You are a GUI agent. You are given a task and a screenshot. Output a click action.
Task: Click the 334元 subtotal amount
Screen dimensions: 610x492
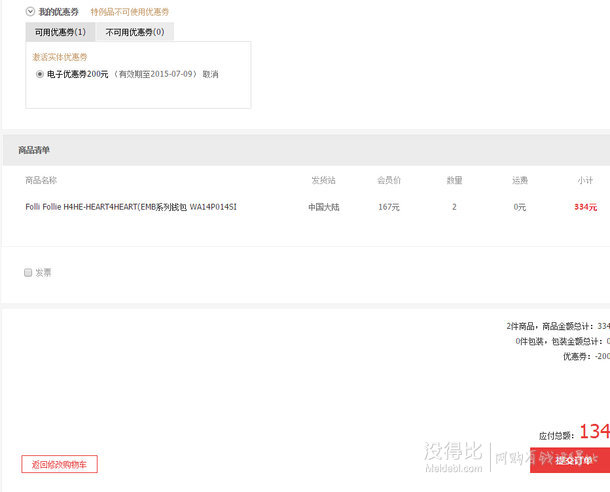[x=585, y=207]
